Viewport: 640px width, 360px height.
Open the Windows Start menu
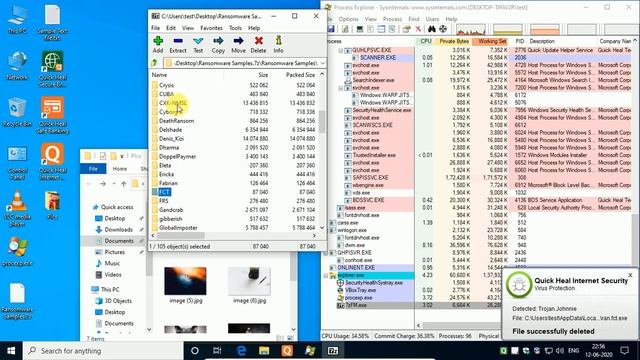[11, 351]
